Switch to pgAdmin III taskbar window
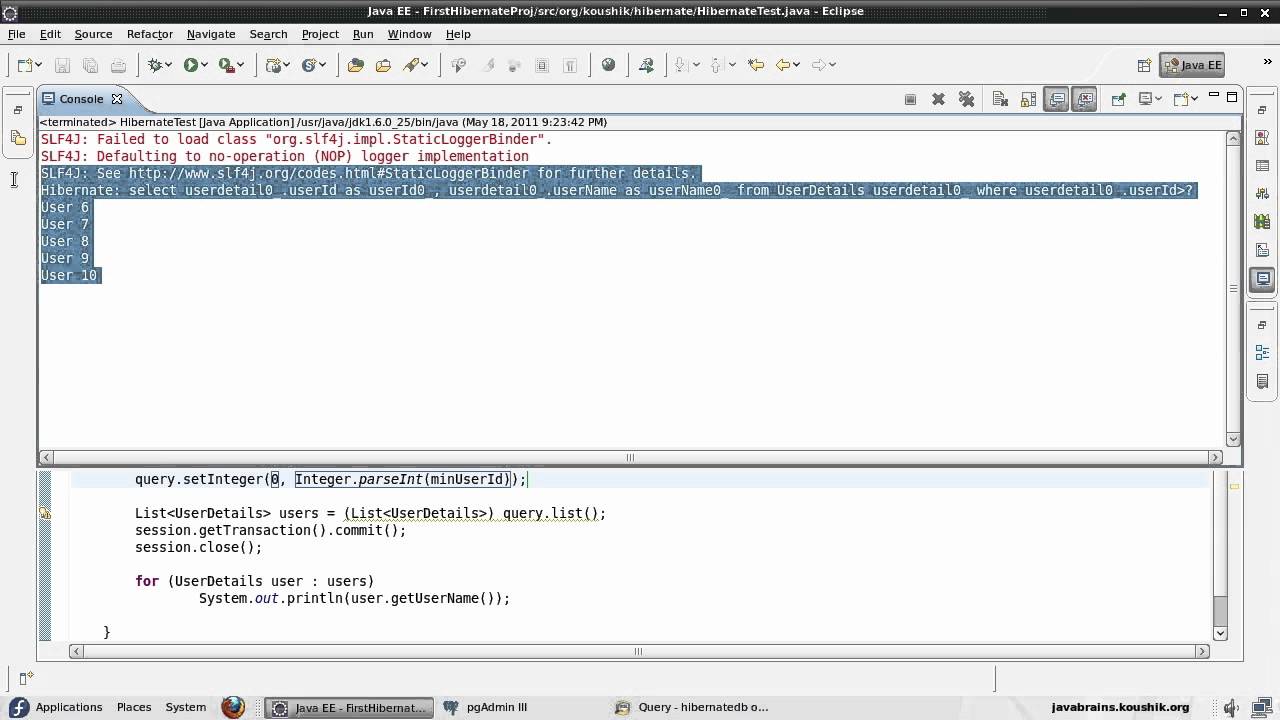 pos(497,707)
